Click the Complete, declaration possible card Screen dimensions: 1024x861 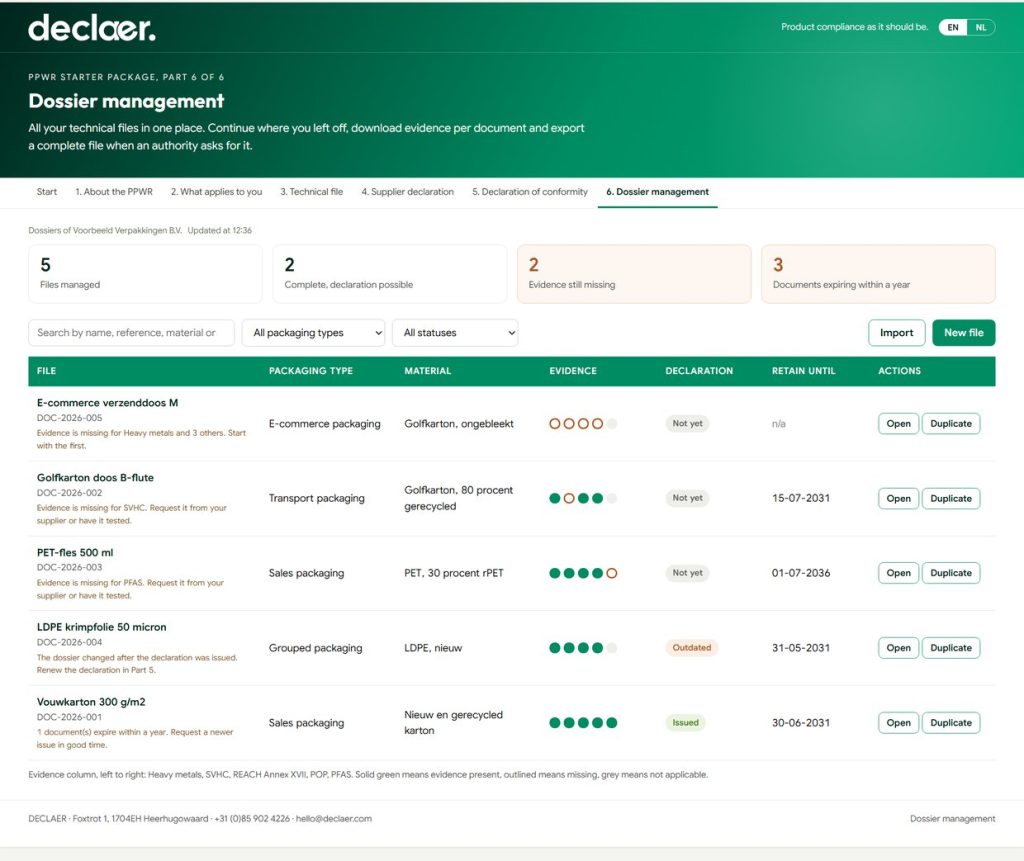[389, 274]
